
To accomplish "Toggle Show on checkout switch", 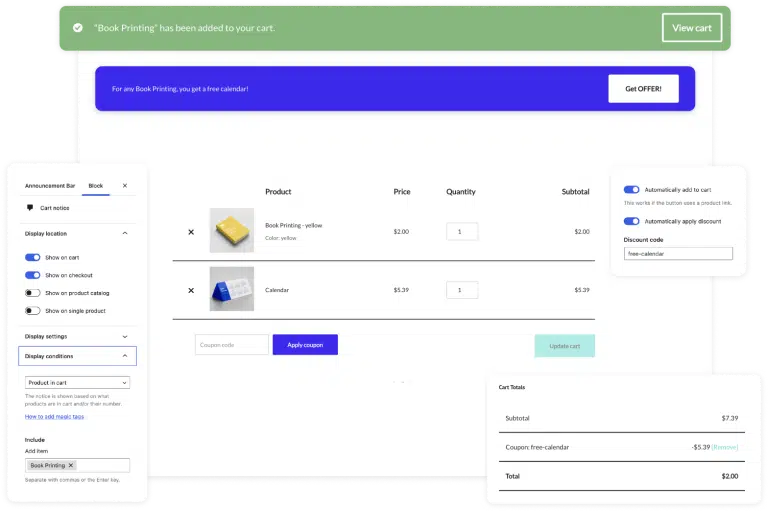I will 33,275.
